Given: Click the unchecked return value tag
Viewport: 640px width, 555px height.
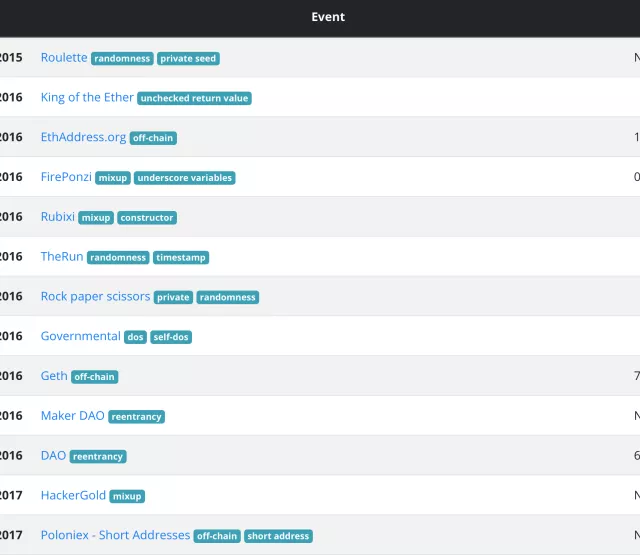Looking at the screenshot, I should pos(195,99).
